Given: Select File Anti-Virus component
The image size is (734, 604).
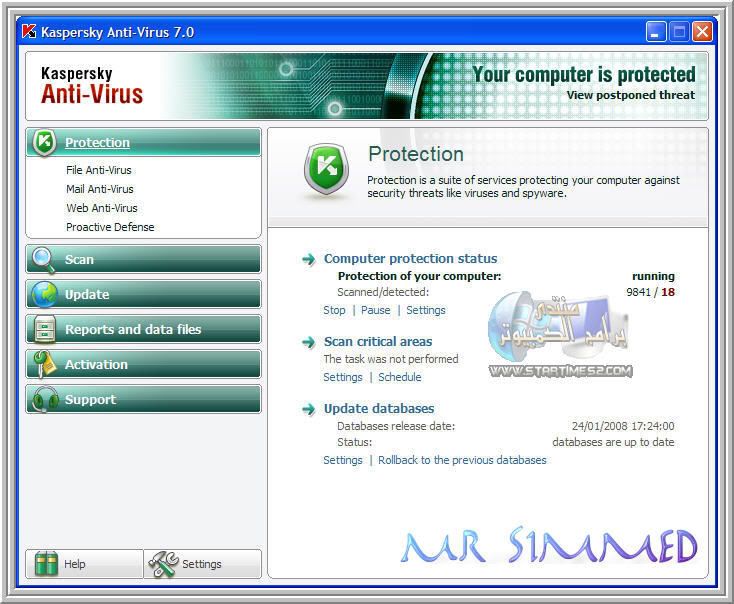Looking at the screenshot, I should click(99, 170).
